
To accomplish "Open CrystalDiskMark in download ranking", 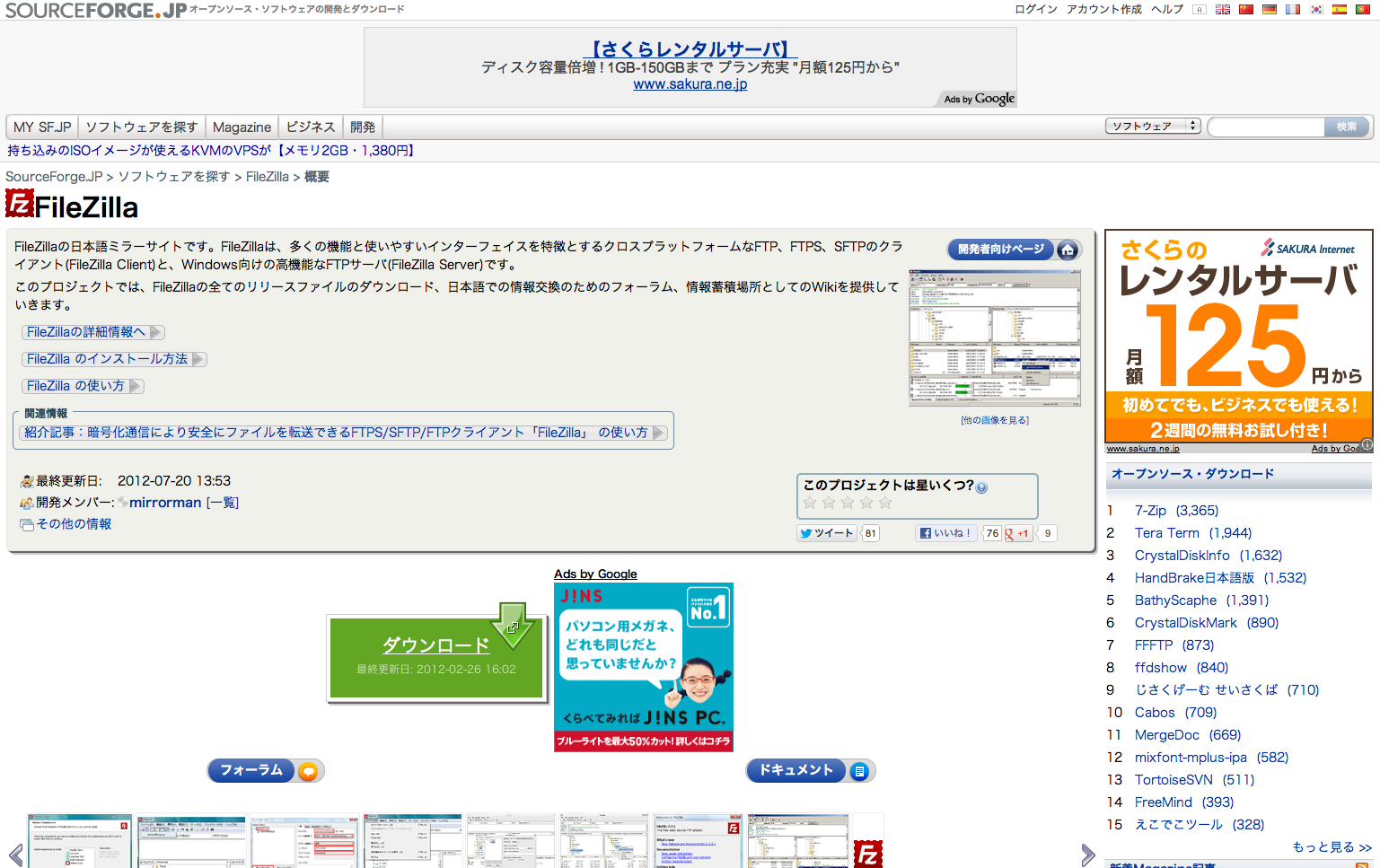I will click(x=1186, y=623).
